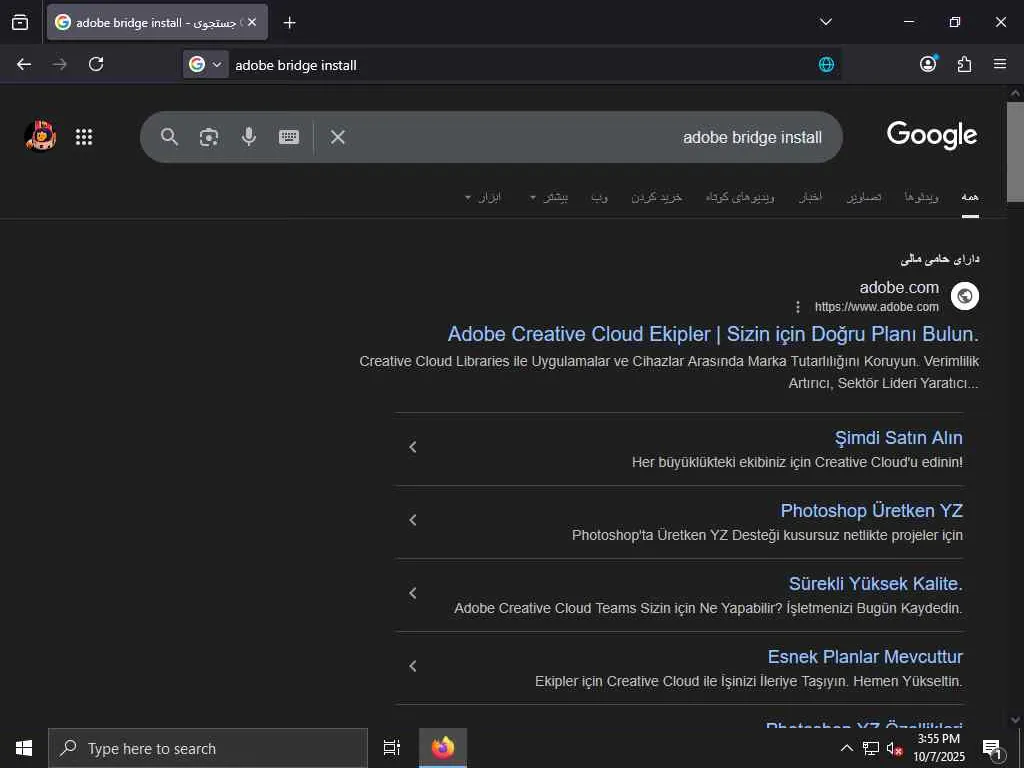Go to Google homepage via logo
The height and width of the screenshot is (768, 1024).
pyautogui.click(x=932, y=135)
